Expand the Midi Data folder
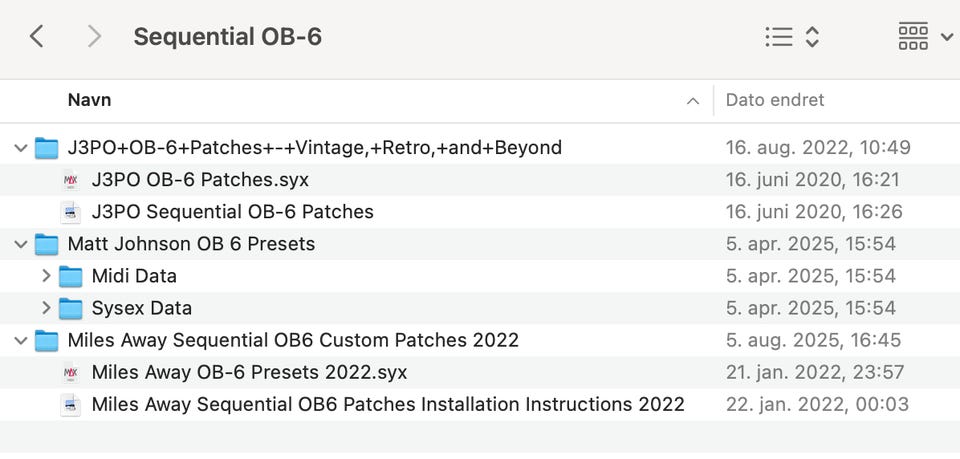The width and height of the screenshot is (960, 459). point(46,276)
